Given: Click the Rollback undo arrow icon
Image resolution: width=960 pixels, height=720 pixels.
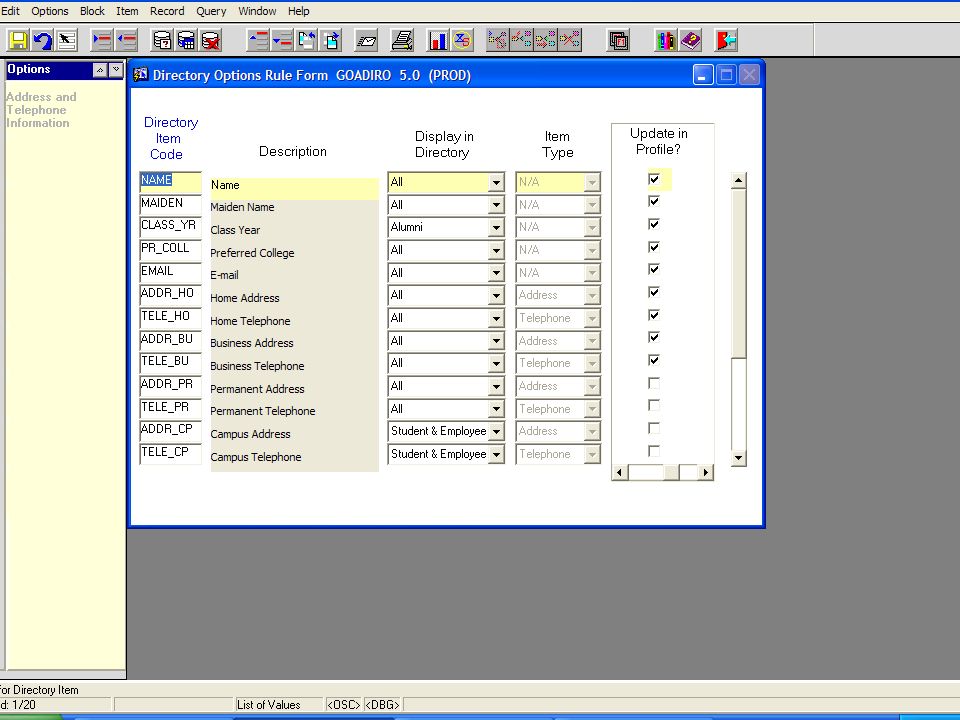Looking at the screenshot, I should point(42,41).
